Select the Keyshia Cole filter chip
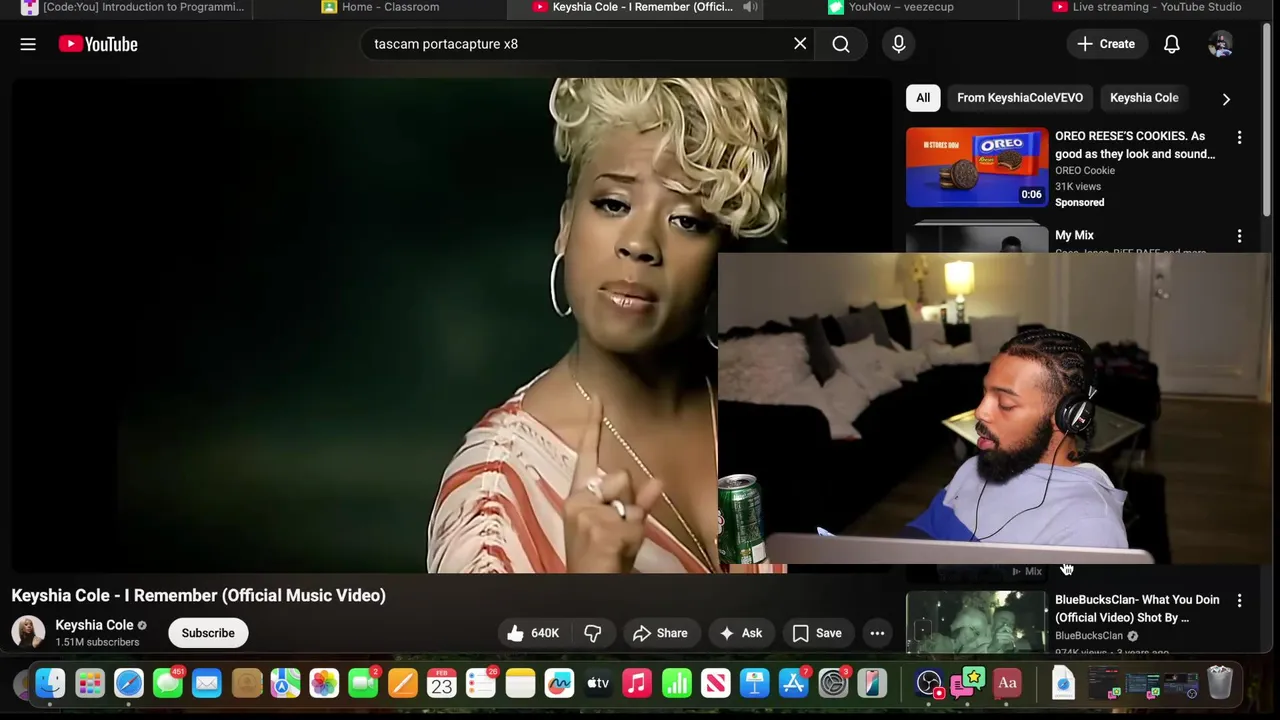Viewport: 1280px width, 720px height. click(x=1144, y=98)
